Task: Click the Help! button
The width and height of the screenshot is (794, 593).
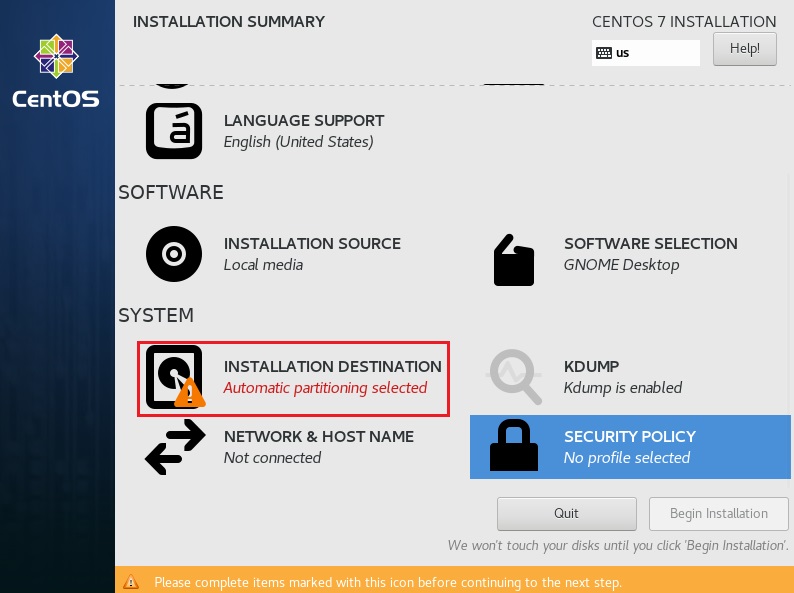Action: (x=744, y=49)
